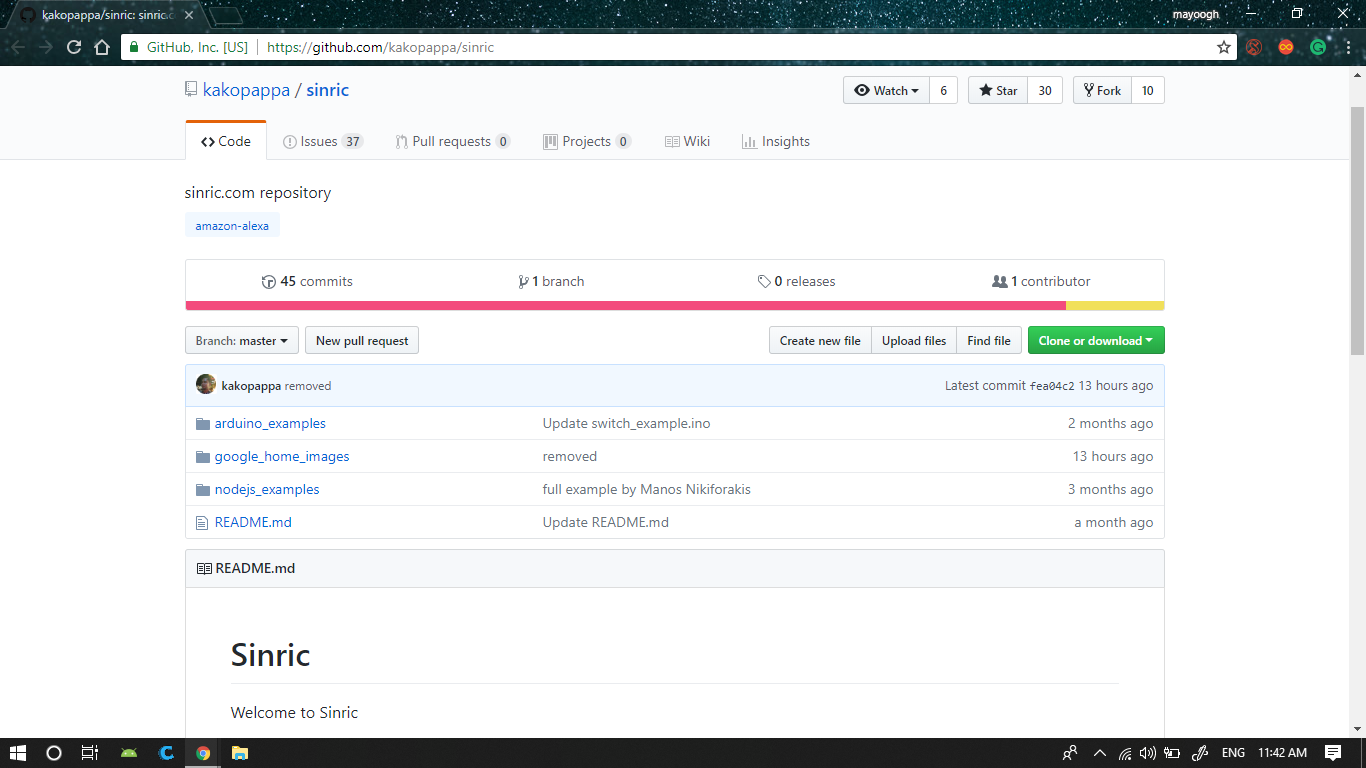The image size is (1366, 768).
Task: View the 1 branch list
Action: [551, 282]
